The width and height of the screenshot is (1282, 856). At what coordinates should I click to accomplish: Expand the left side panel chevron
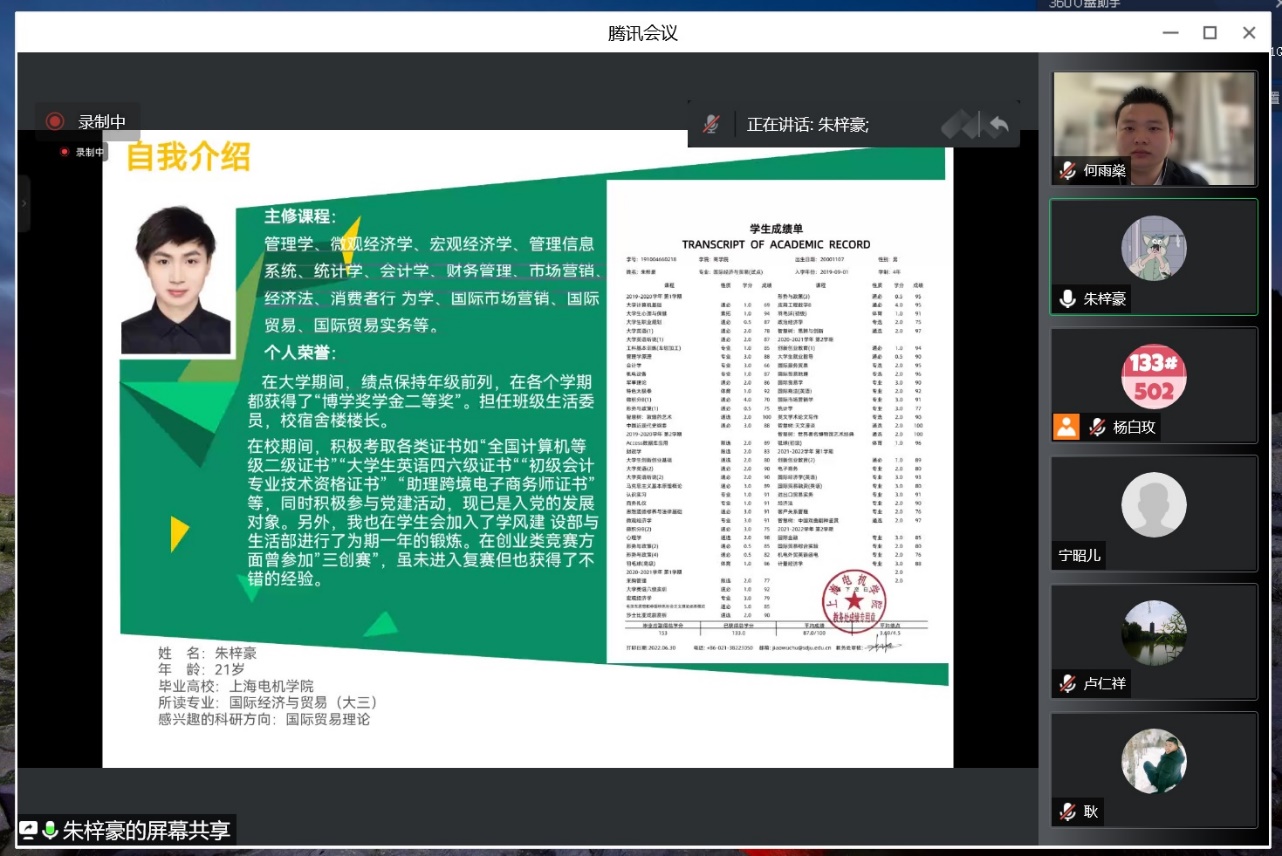24,201
